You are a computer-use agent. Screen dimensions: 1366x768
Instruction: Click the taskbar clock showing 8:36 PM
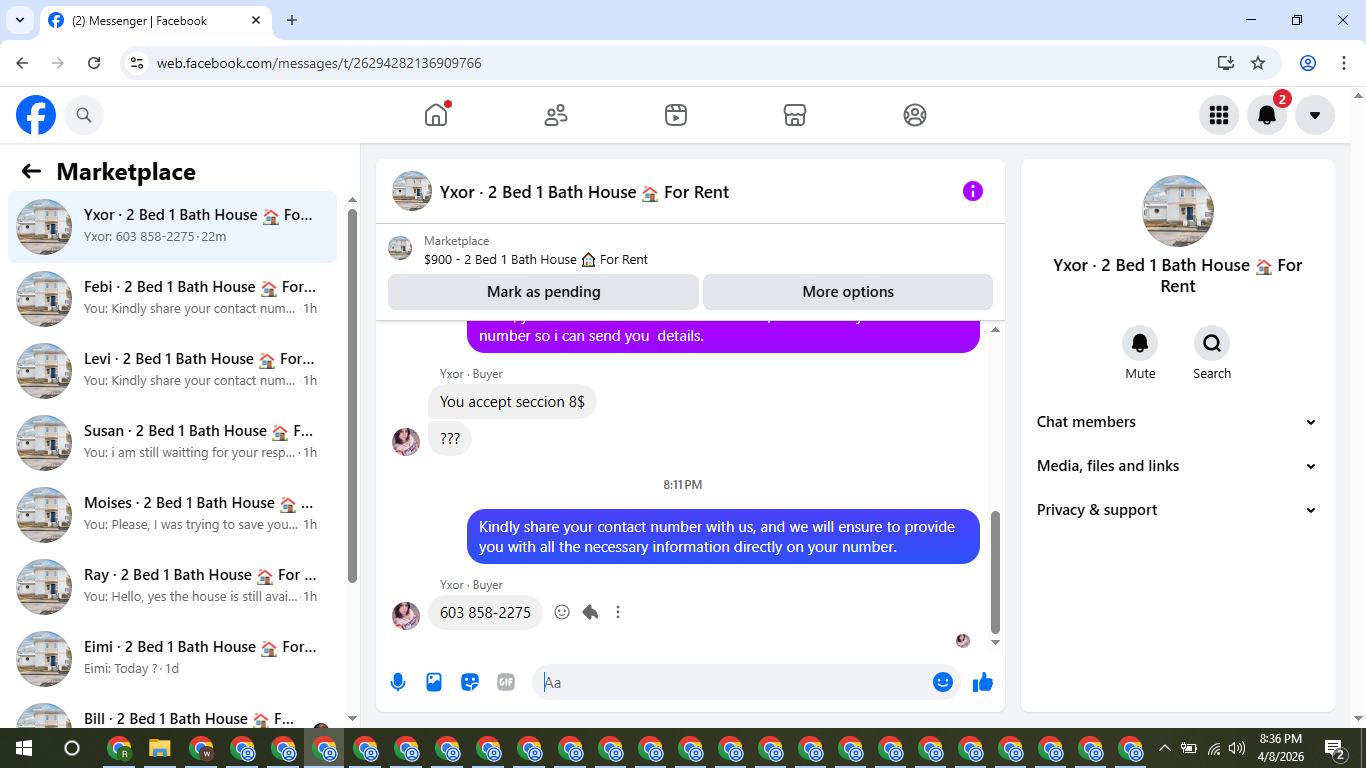tap(1280, 748)
